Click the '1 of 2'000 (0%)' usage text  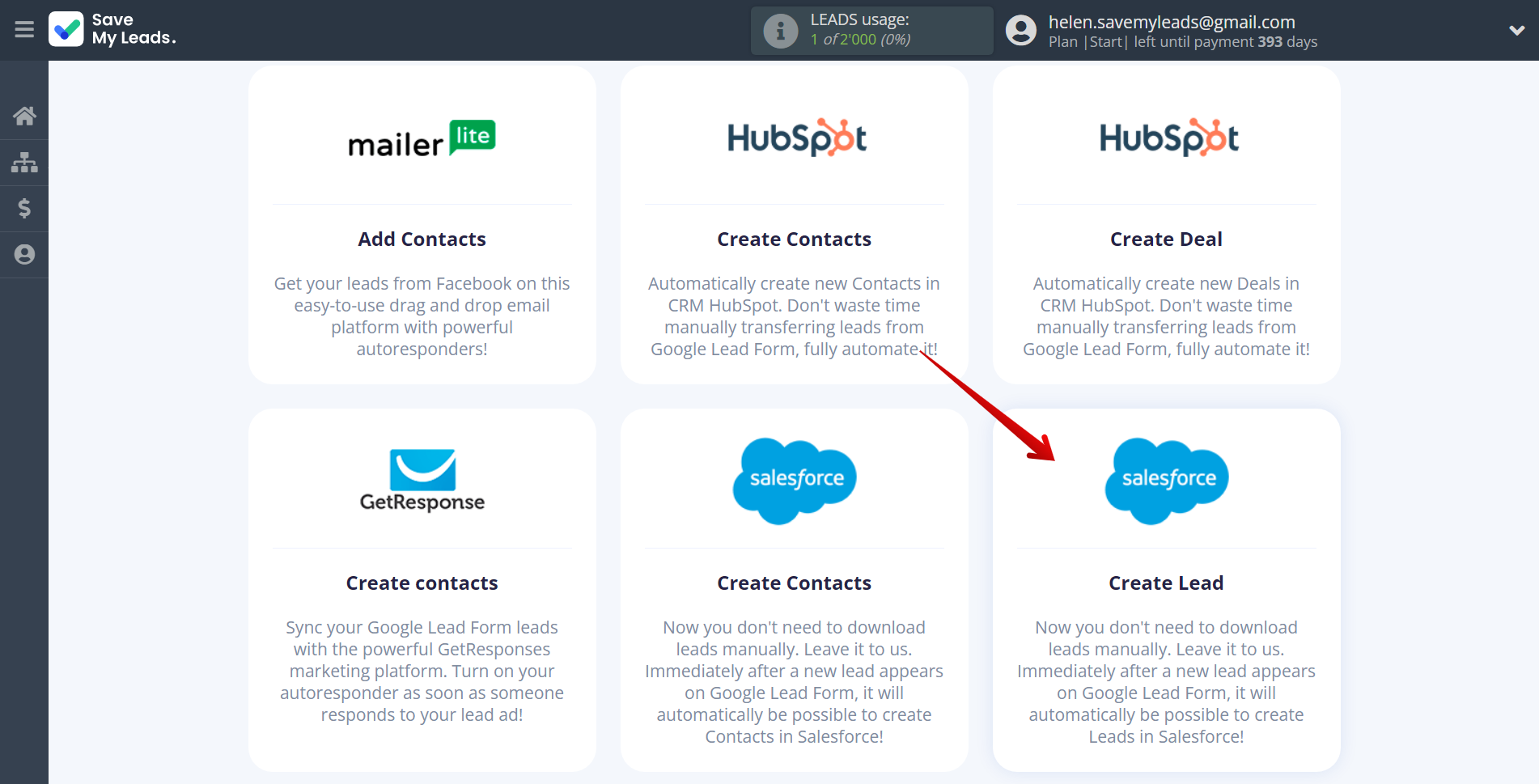(x=860, y=40)
